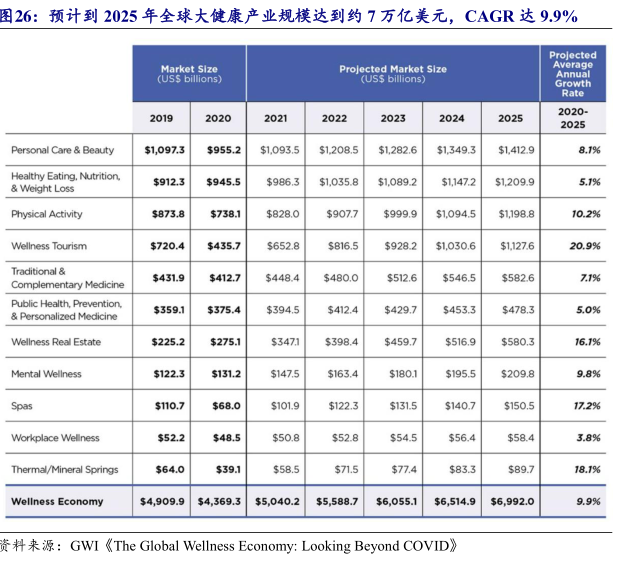The width and height of the screenshot is (623, 569).
Task: Select the 20.9% growth rate cell
Action: point(585,246)
